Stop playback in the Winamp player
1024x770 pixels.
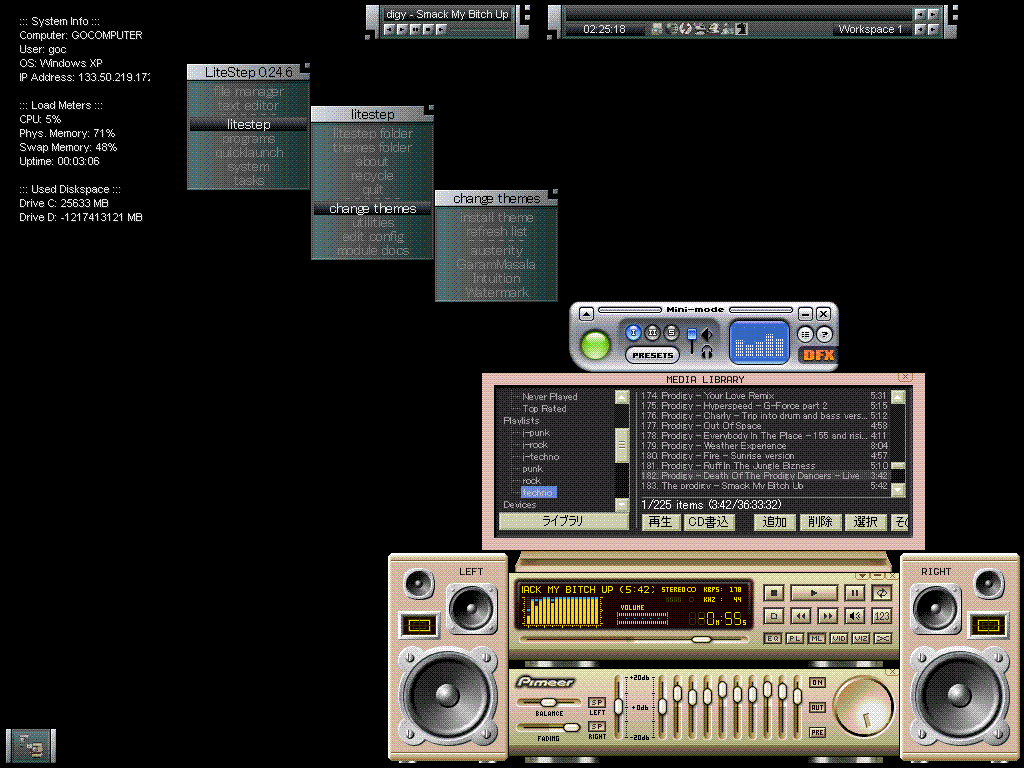tap(773, 593)
